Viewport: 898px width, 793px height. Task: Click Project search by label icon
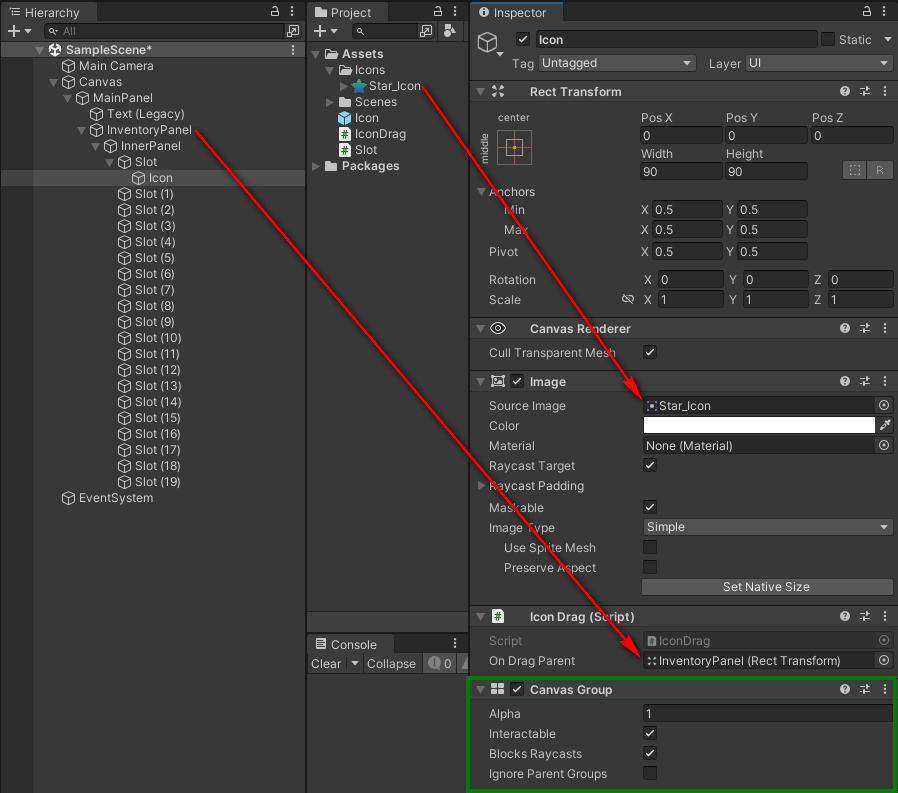click(450, 31)
